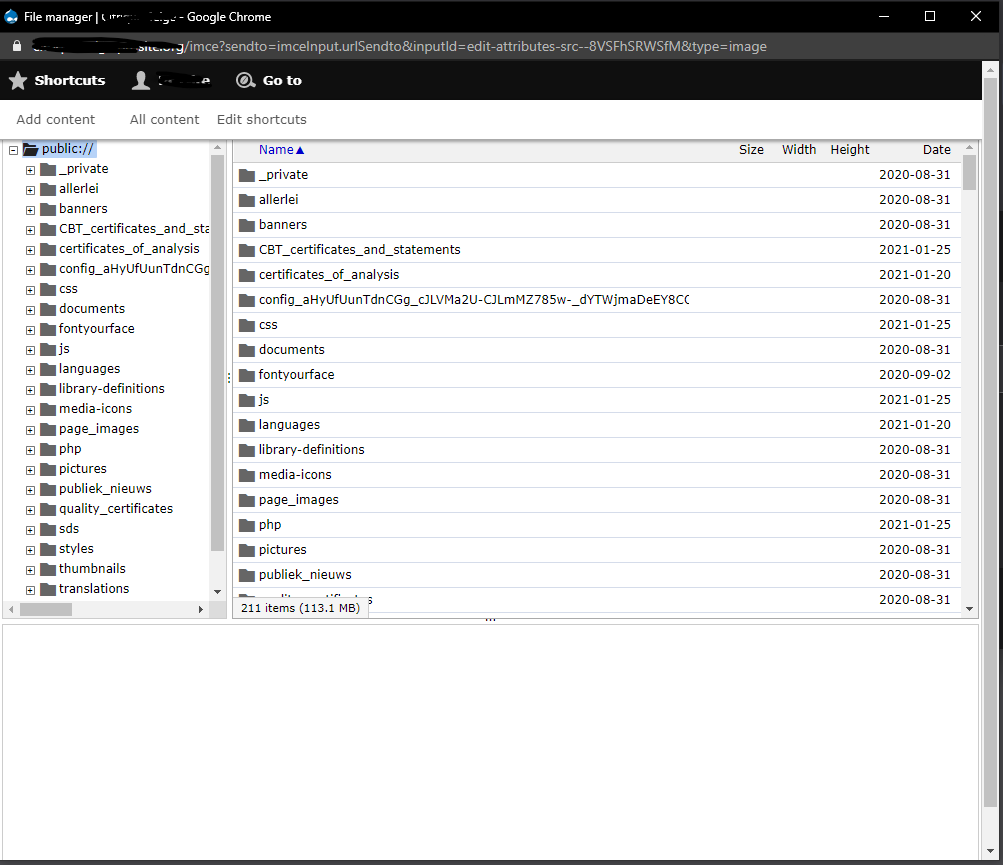Sort files by Name column header
Image resolution: width=1003 pixels, height=865 pixels.
click(276, 150)
